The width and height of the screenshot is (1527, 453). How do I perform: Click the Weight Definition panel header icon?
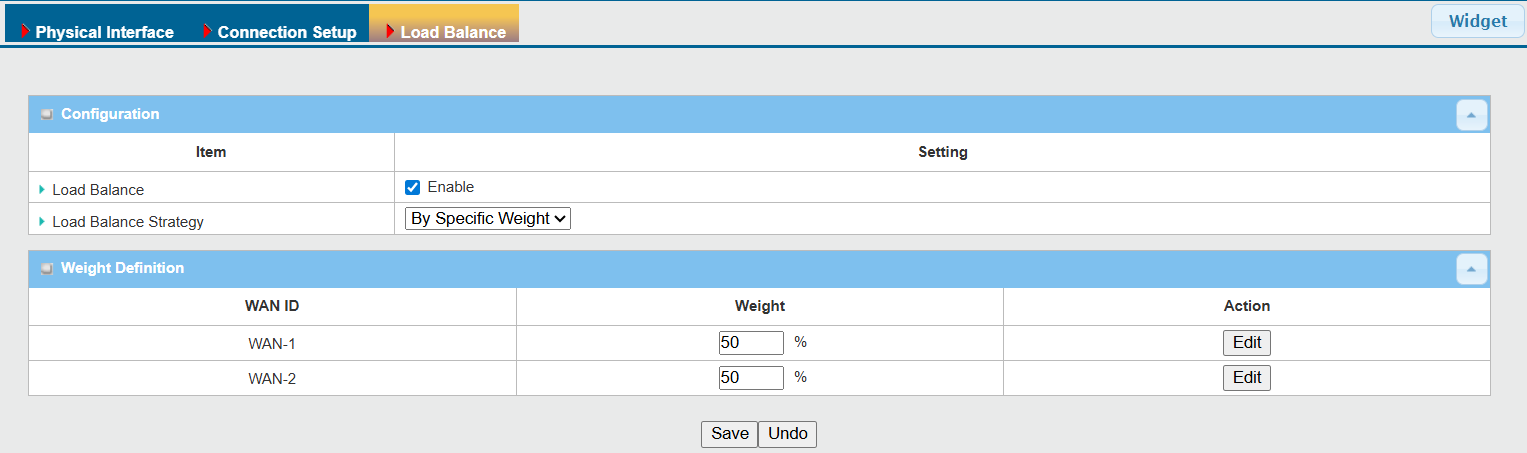pyautogui.click(x=47, y=268)
